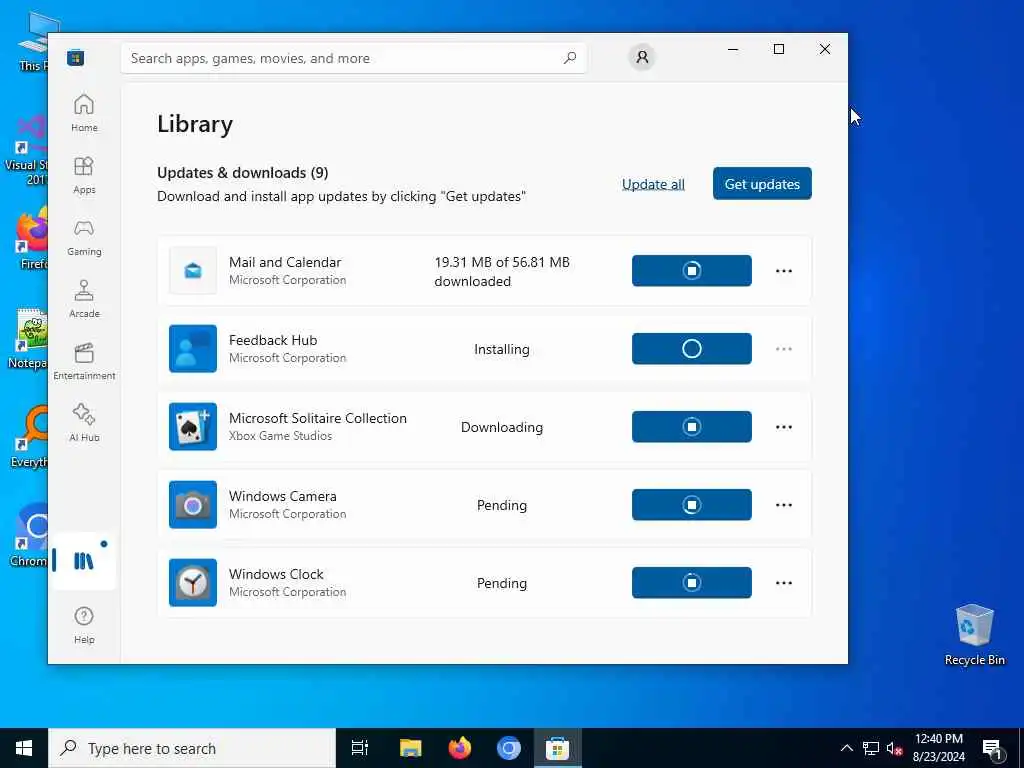Screen dimensions: 1024x768
Task: Click the Mail and Calendar app name
Action: (285, 262)
